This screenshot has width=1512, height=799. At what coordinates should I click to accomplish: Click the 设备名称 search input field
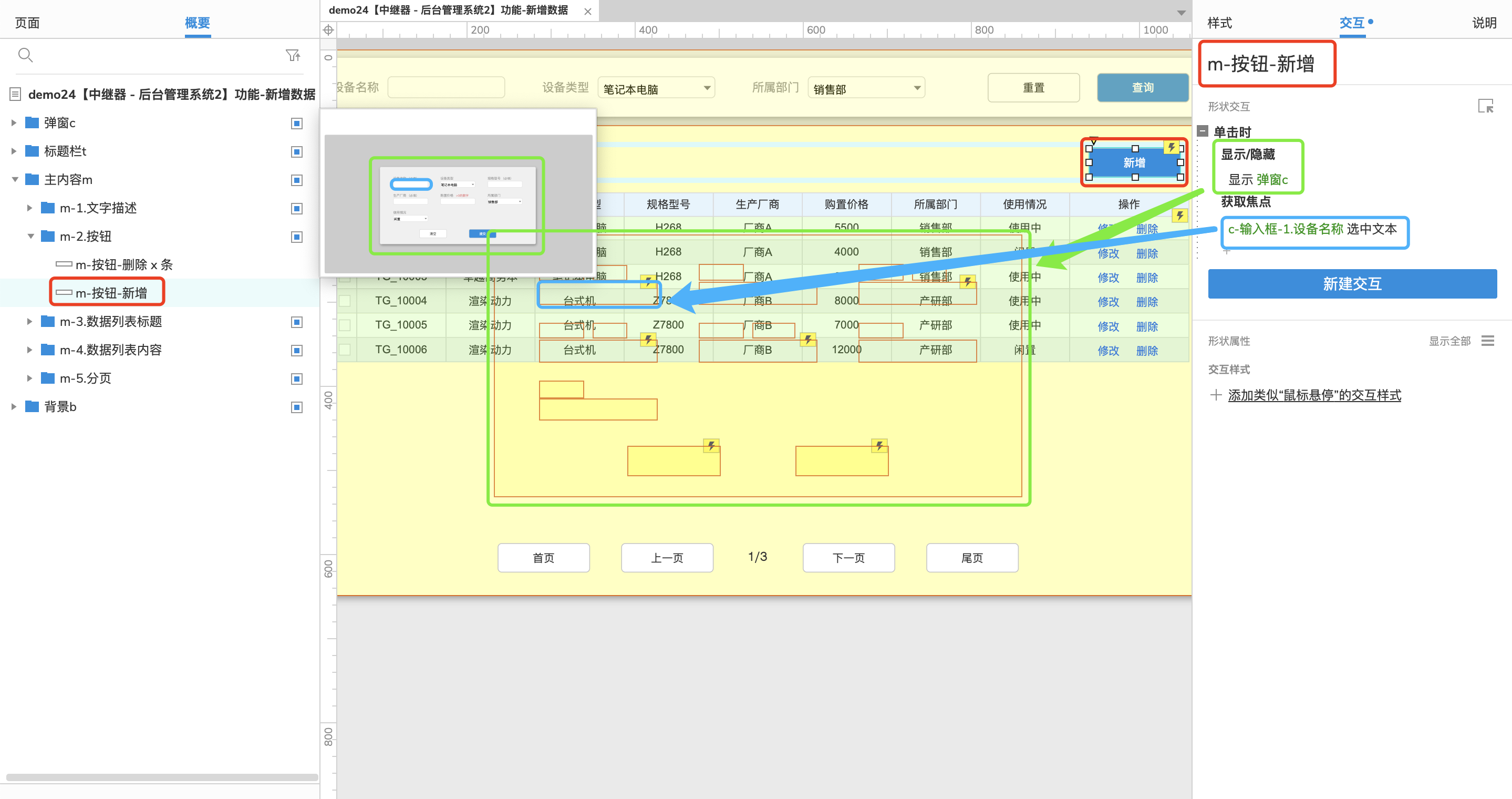tap(446, 87)
